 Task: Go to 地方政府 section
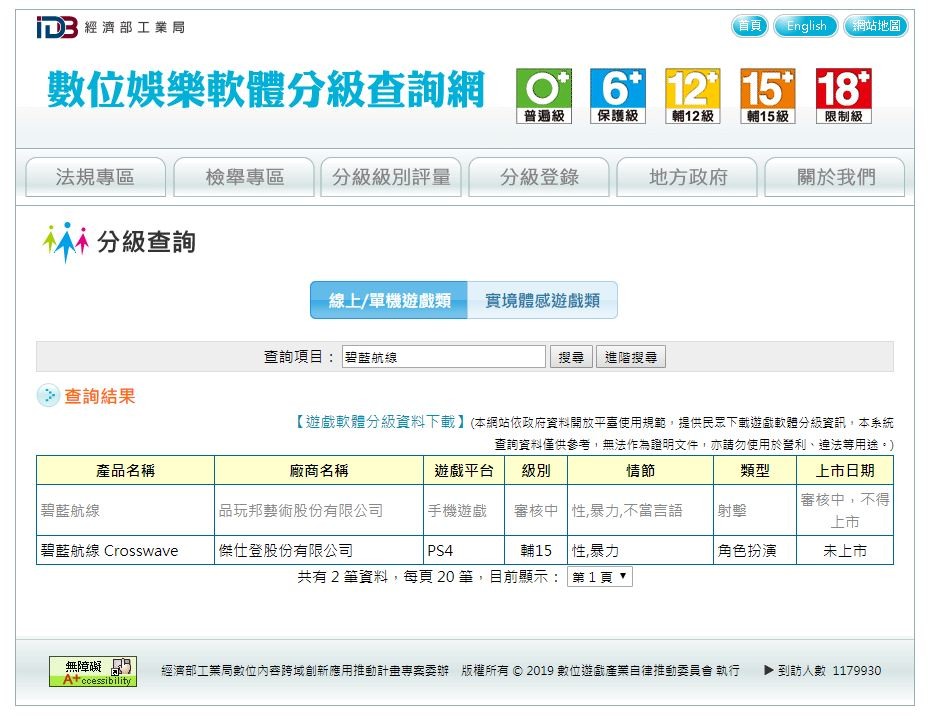(x=688, y=178)
